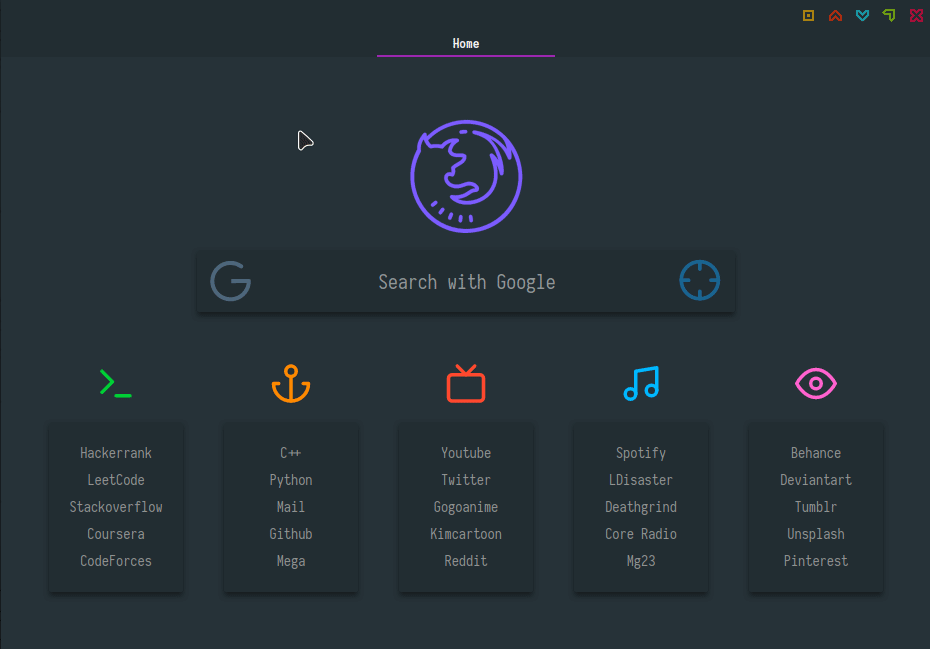Screen dimensions: 930x649
Task: Open Hackerrank
Action: (115, 452)
